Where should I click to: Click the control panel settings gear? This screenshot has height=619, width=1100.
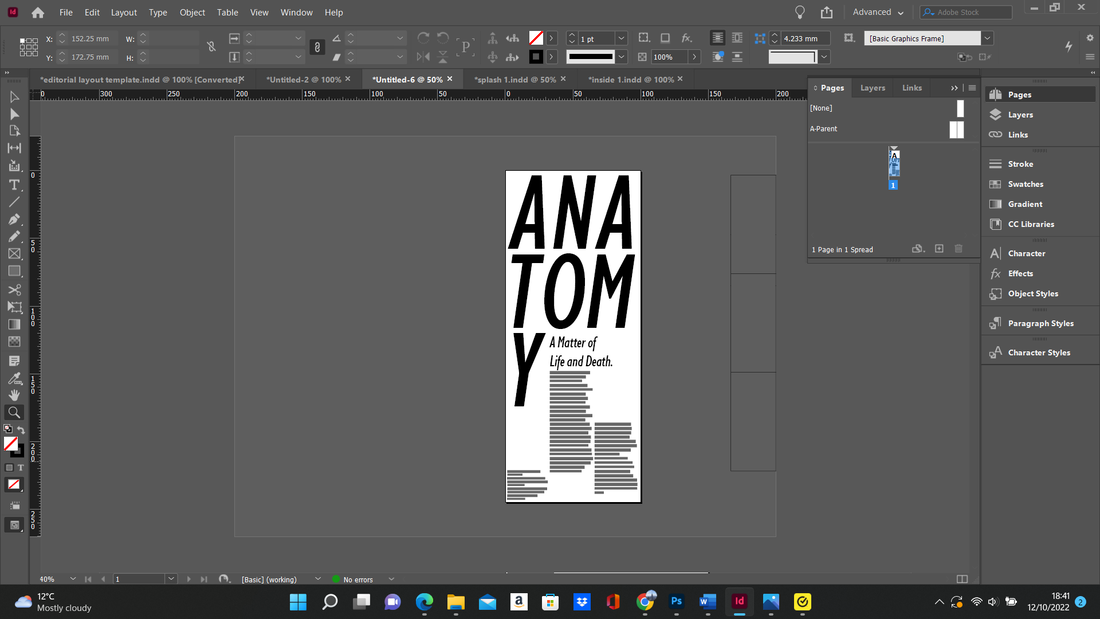point(1089,38)
